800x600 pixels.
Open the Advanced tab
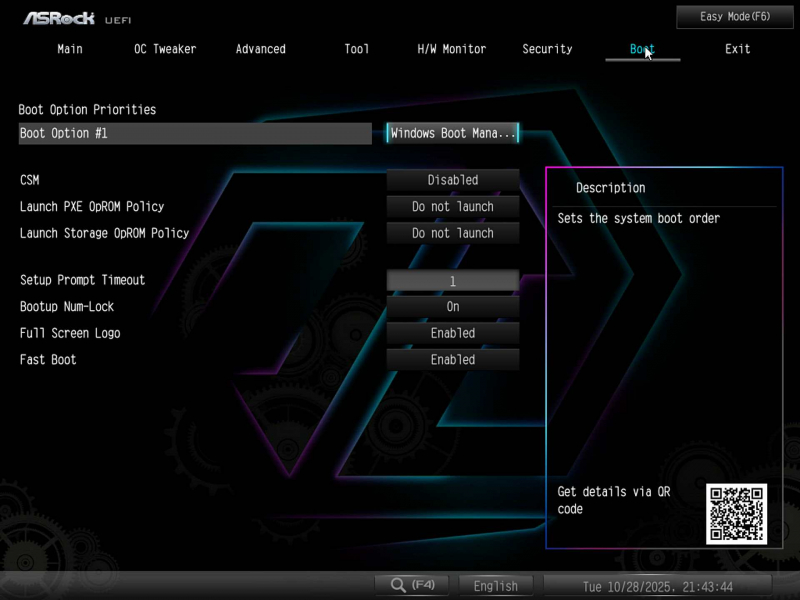260,49
